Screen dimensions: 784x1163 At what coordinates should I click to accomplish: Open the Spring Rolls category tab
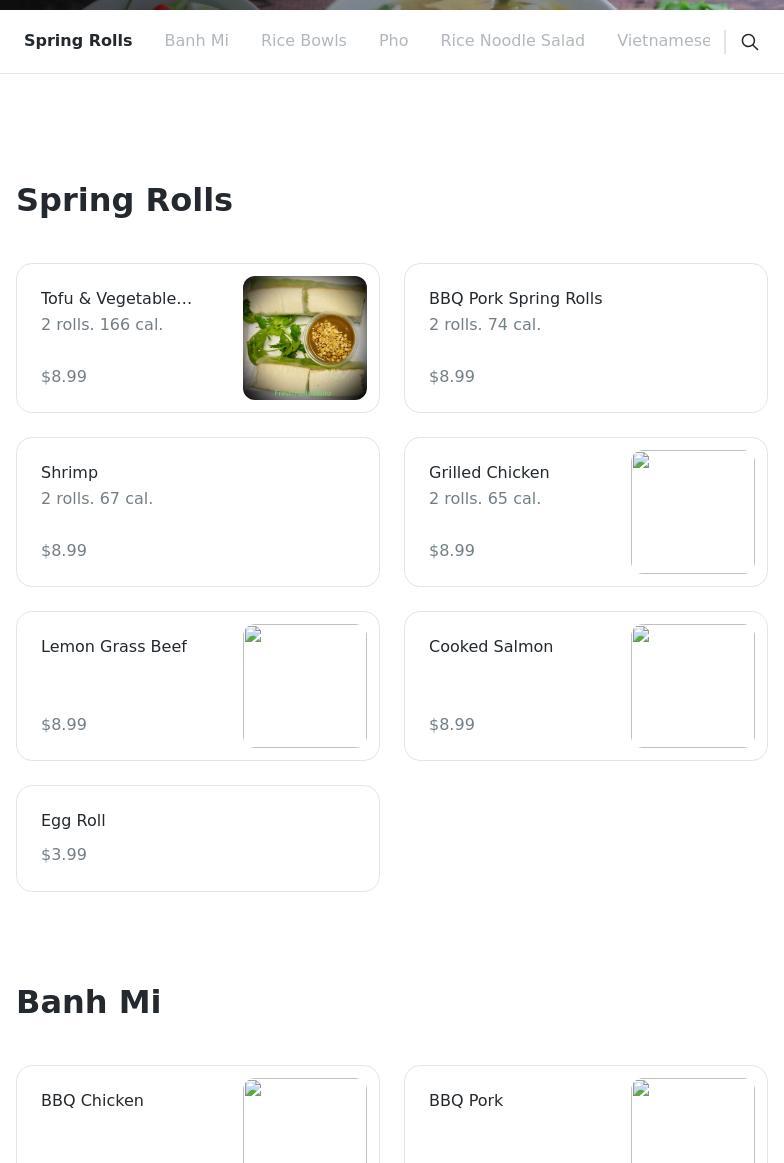click(78, 41)
